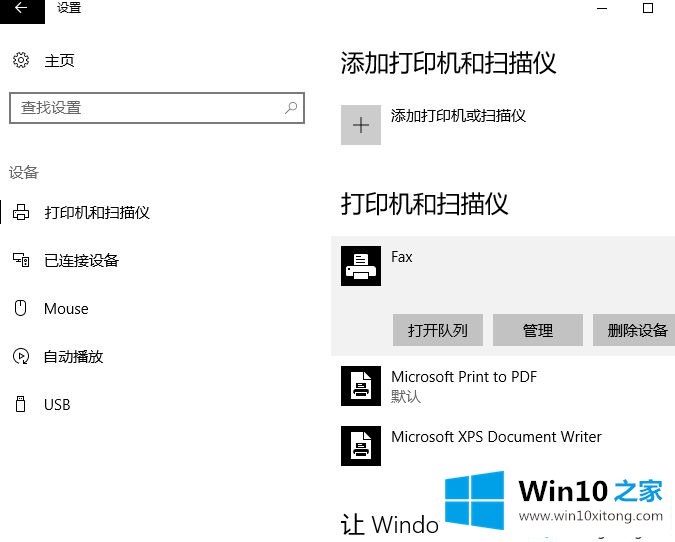Click the plus add printer button
This screenshot has width=675, height=542.
[x=361, y=125]
